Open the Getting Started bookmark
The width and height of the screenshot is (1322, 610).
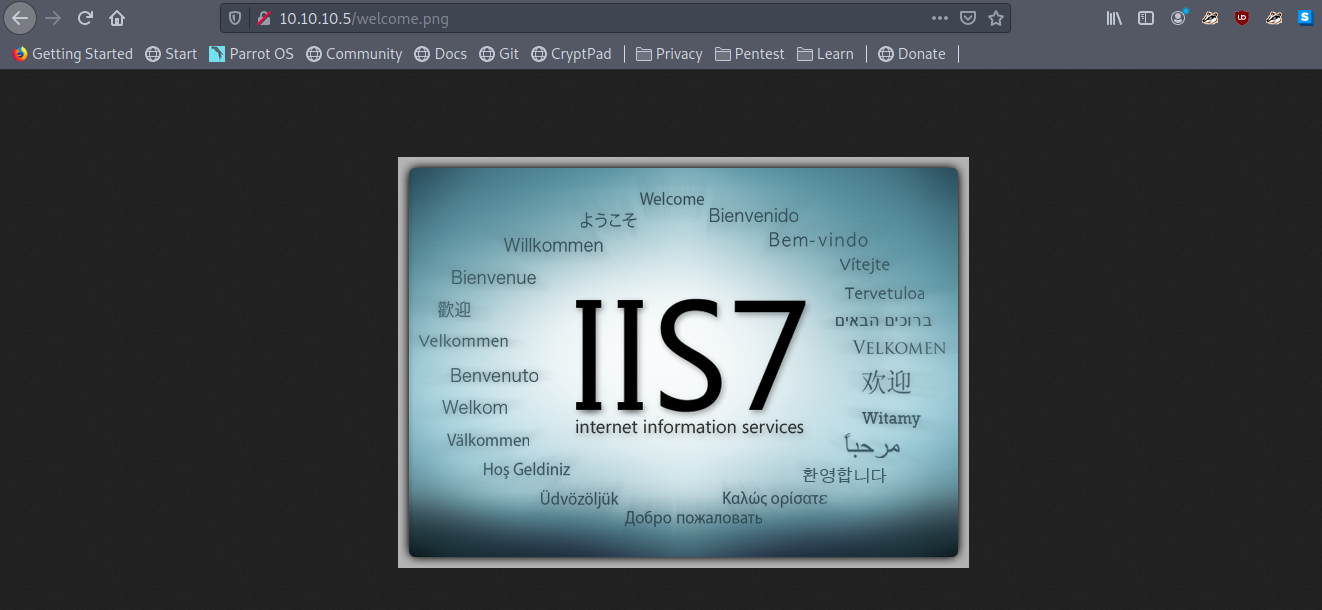coord(73,54)
